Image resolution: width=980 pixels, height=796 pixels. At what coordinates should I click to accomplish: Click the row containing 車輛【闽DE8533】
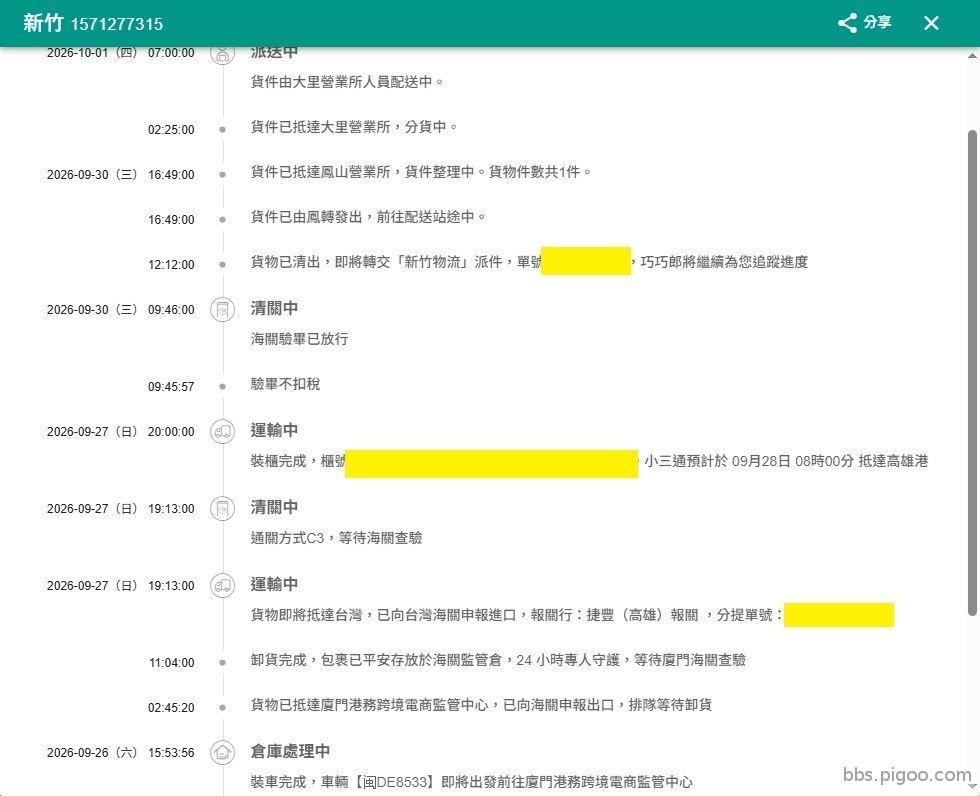[x=472, y=782]
